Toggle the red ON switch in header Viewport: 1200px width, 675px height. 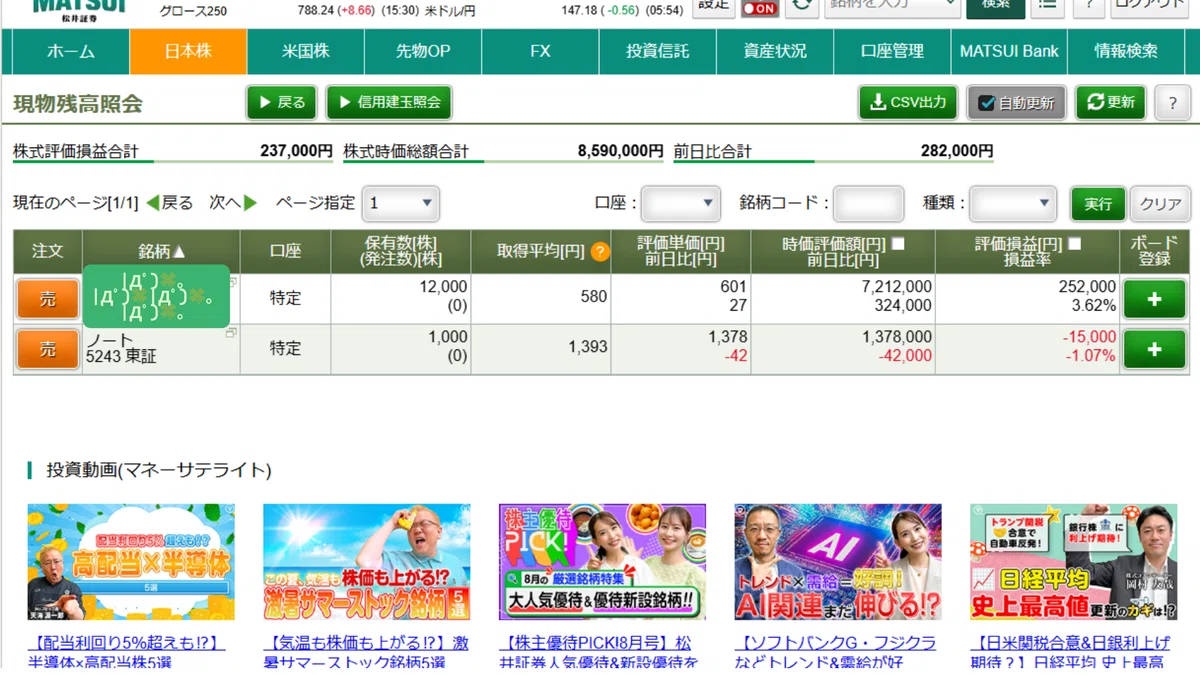click(x=760, y=8)
